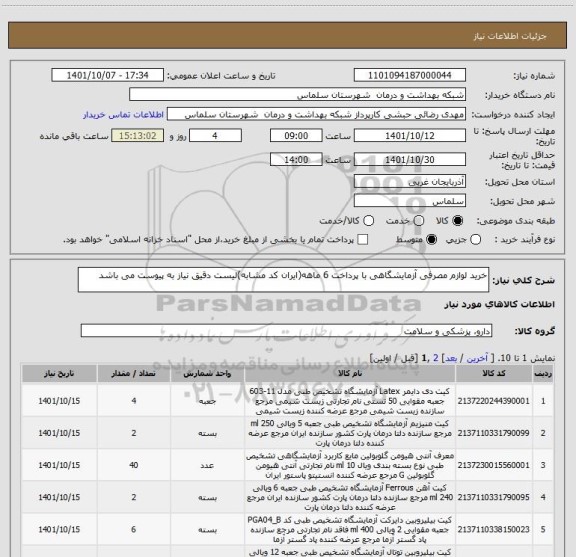Choose the متوسط purchase type radio
Image resolution: width=576 pixels, height=557 pixels.
click(x=431, y=240)
